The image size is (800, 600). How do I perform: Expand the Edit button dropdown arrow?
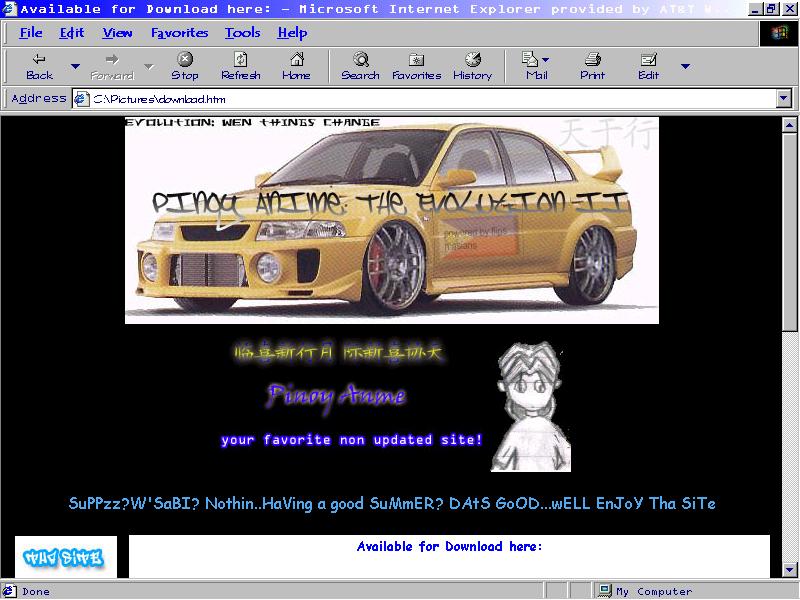(685, 66)
